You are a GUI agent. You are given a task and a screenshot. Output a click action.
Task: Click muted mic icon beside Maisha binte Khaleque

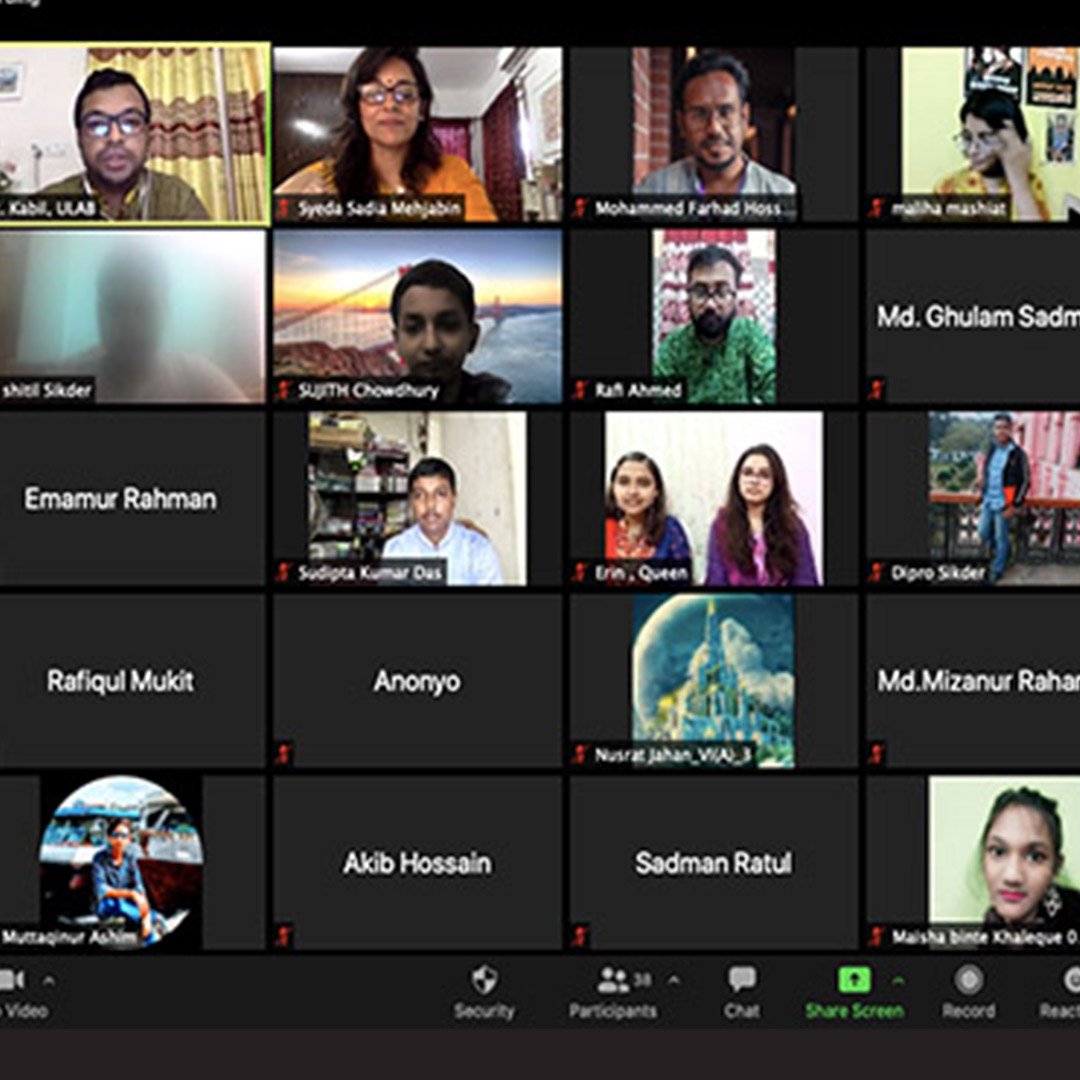(876, 937)
